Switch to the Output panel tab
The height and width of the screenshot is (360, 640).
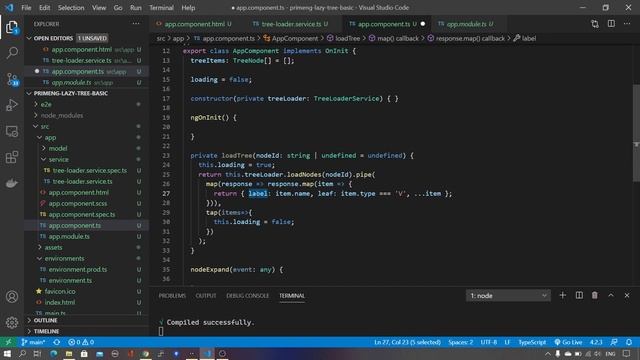(206, 296)
